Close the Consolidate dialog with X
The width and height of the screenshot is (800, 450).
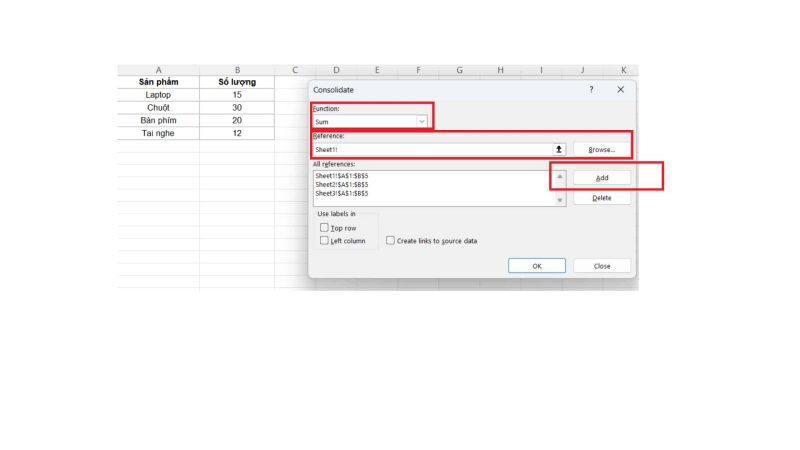click(x=620, y=89)
